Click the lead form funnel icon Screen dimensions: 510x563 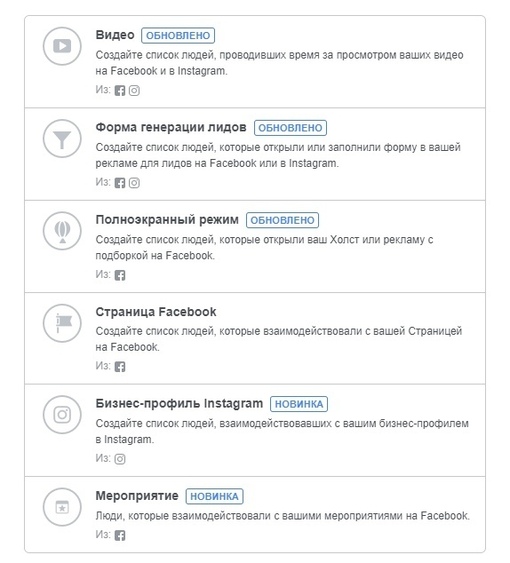pyautogui.click(x=62, y=139)
